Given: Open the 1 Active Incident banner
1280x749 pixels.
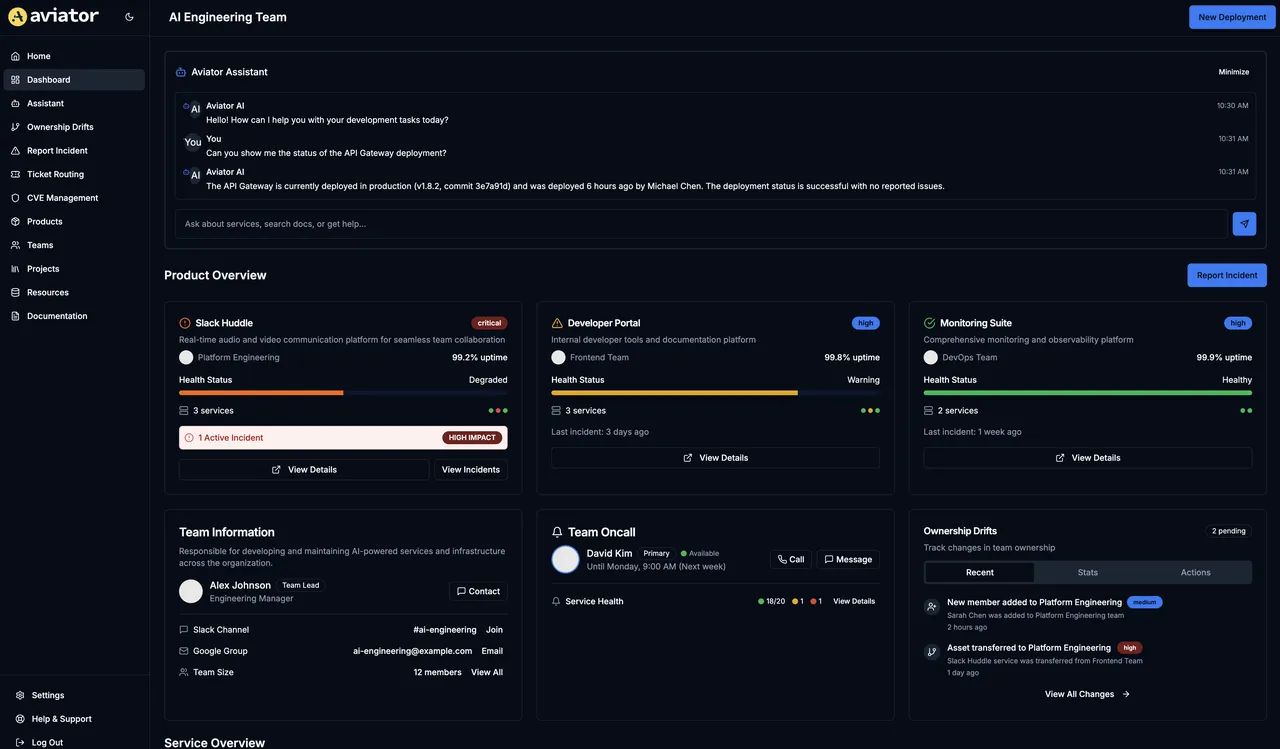Looking at the screenshot, I should [343, 438].
